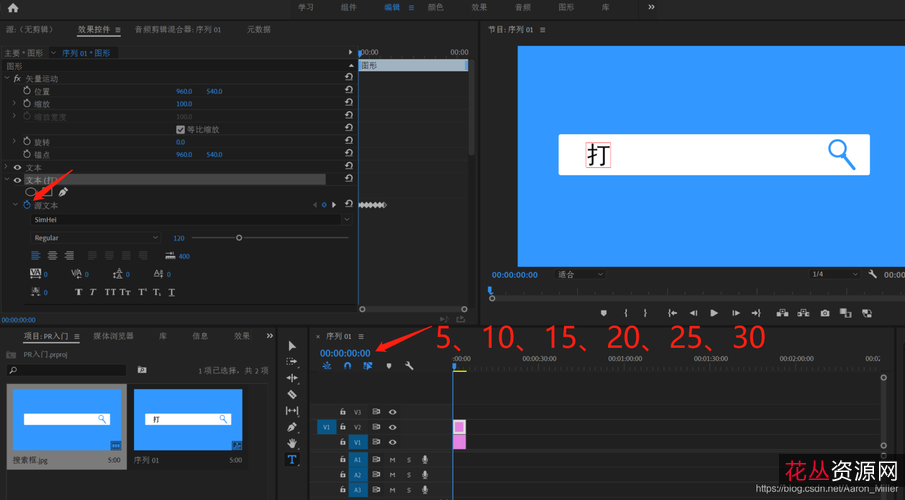Select the Type tool in the toolbar
The height and width of the screenshot is (500, 905).
(292, 459)
